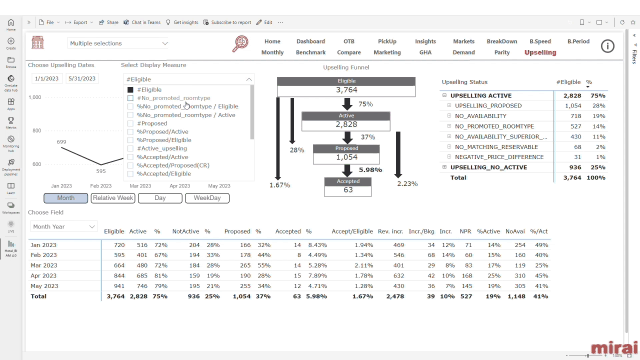Go to the PickUp page
640x360 pixels.
(387, 41)
